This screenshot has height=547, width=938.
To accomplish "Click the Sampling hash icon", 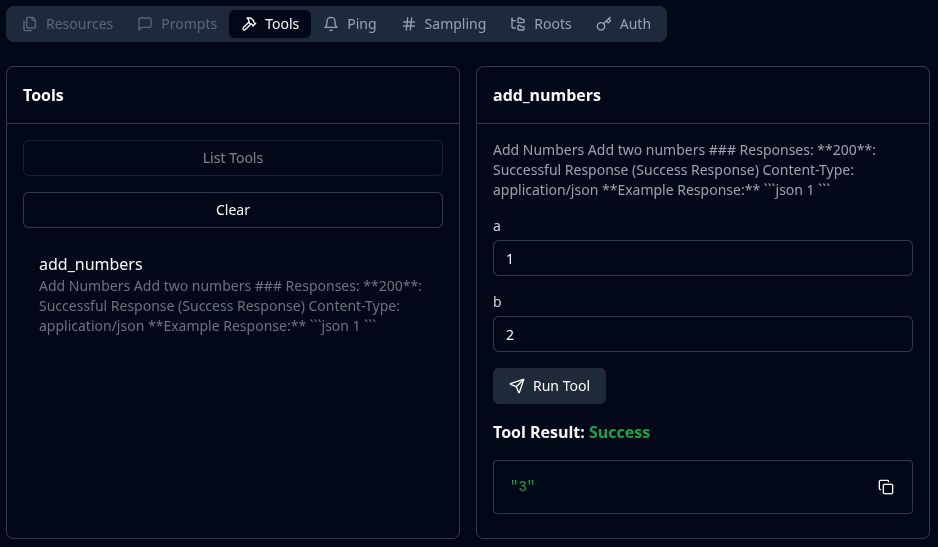I will (x=409, y=24).
